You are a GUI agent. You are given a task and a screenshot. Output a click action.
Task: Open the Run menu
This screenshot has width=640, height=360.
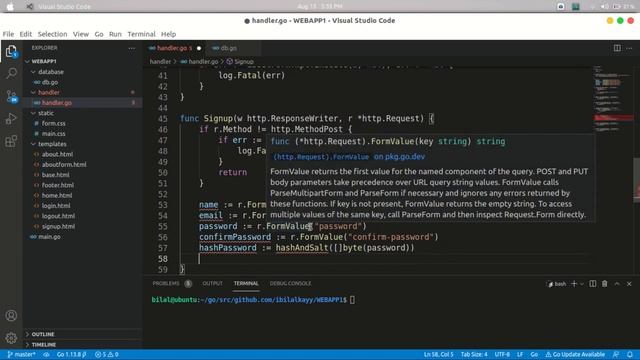(x=115, y=34)
